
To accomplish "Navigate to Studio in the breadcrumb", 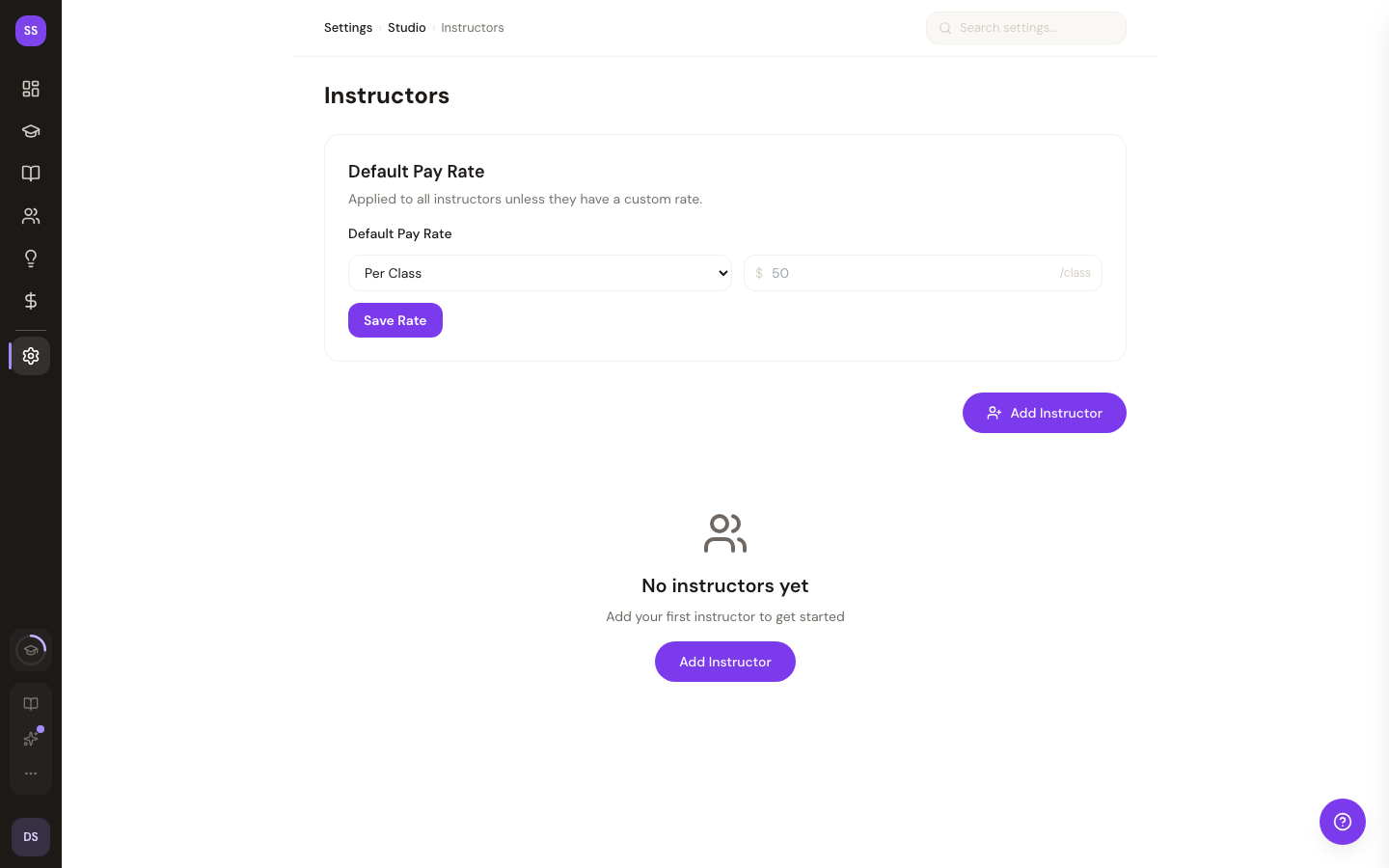I will coord(406,28).
